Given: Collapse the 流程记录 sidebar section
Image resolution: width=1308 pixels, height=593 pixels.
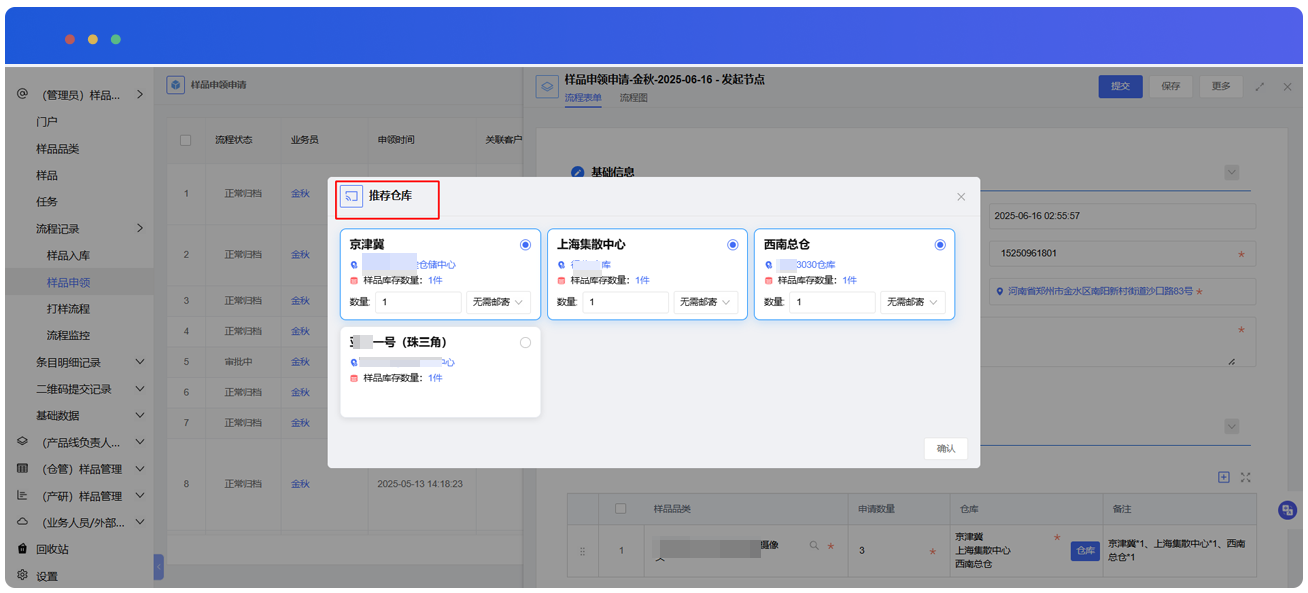Looking at the screenshot, I should coord(139,228).
